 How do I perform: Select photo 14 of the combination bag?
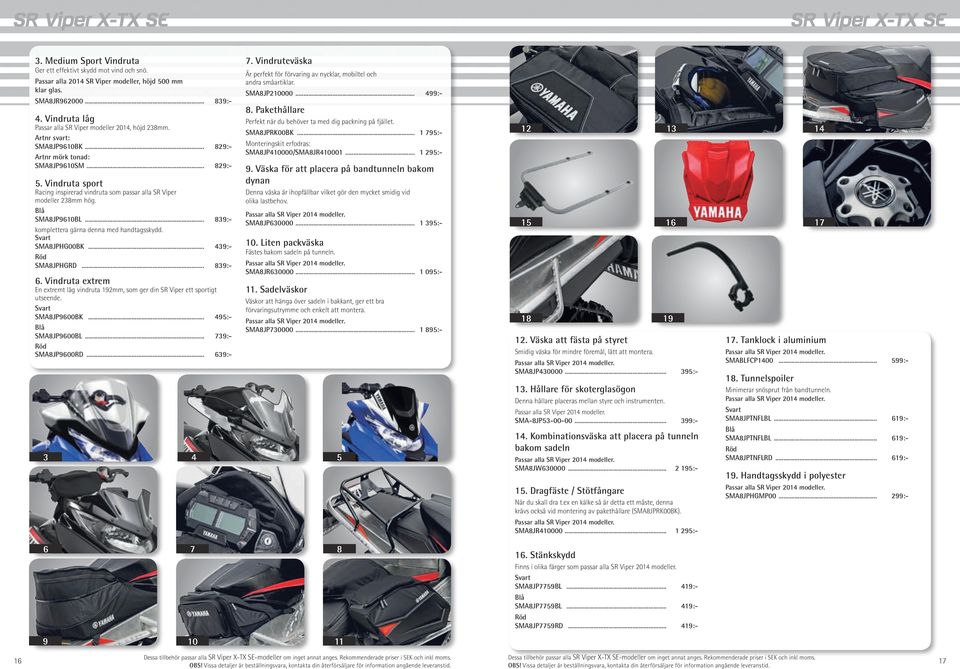(867, 89)
